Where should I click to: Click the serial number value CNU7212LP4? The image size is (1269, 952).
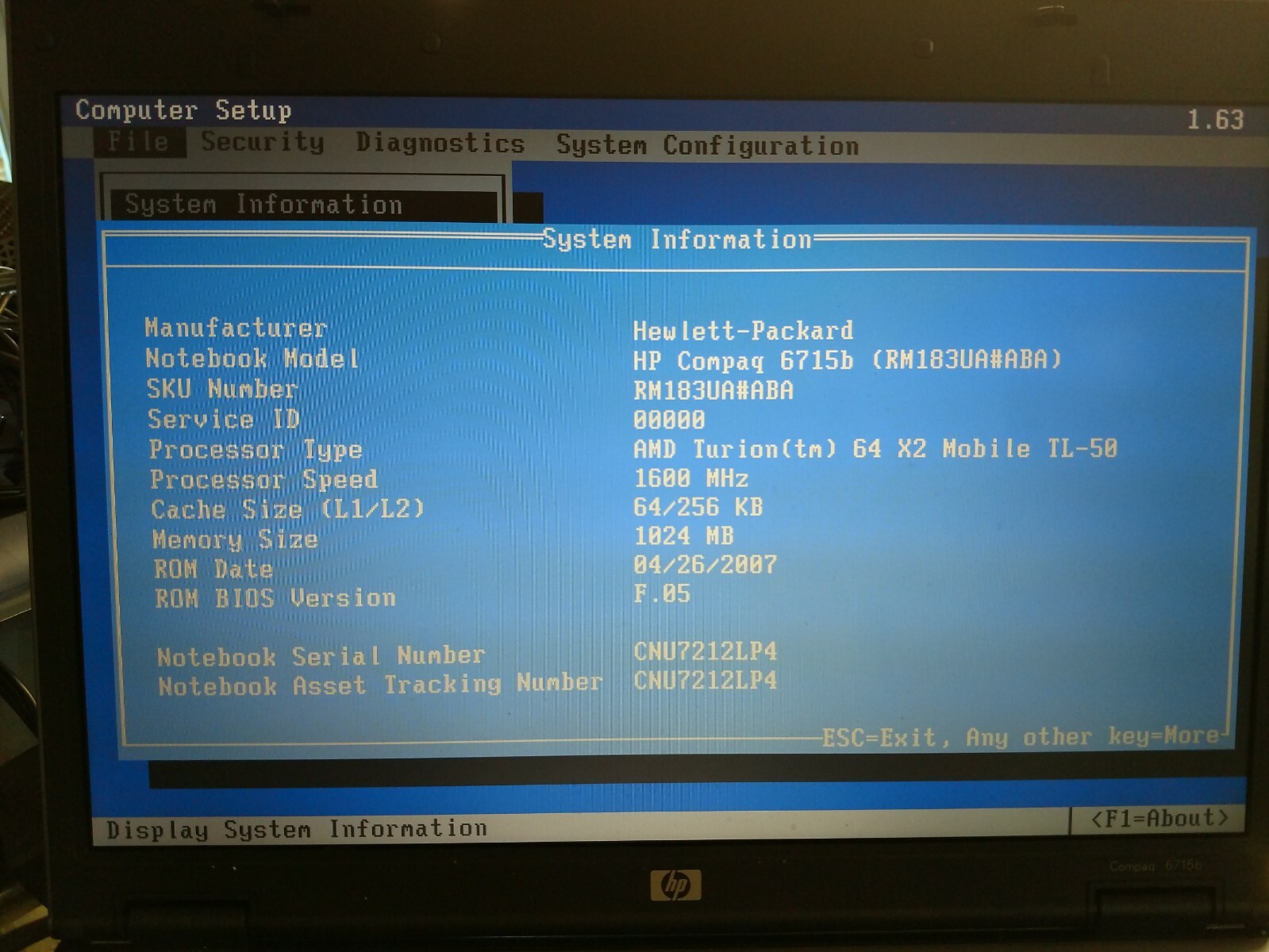point(705,651)
